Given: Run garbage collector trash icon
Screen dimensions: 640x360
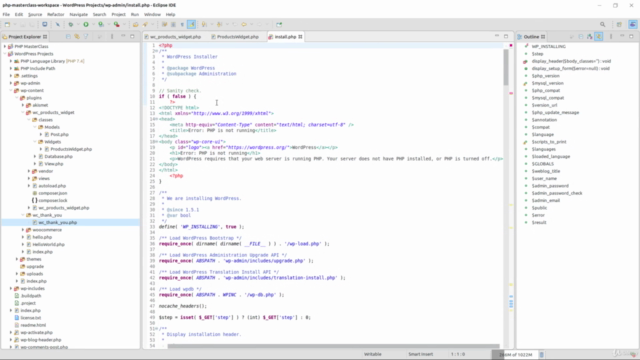Looking at the screenshot, I should click(542, 355).
